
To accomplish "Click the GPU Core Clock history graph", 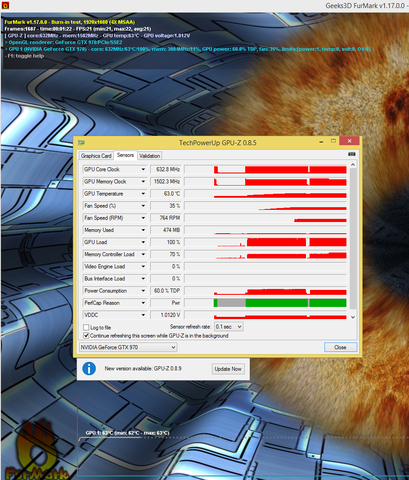I will click(x=265, y=169).
